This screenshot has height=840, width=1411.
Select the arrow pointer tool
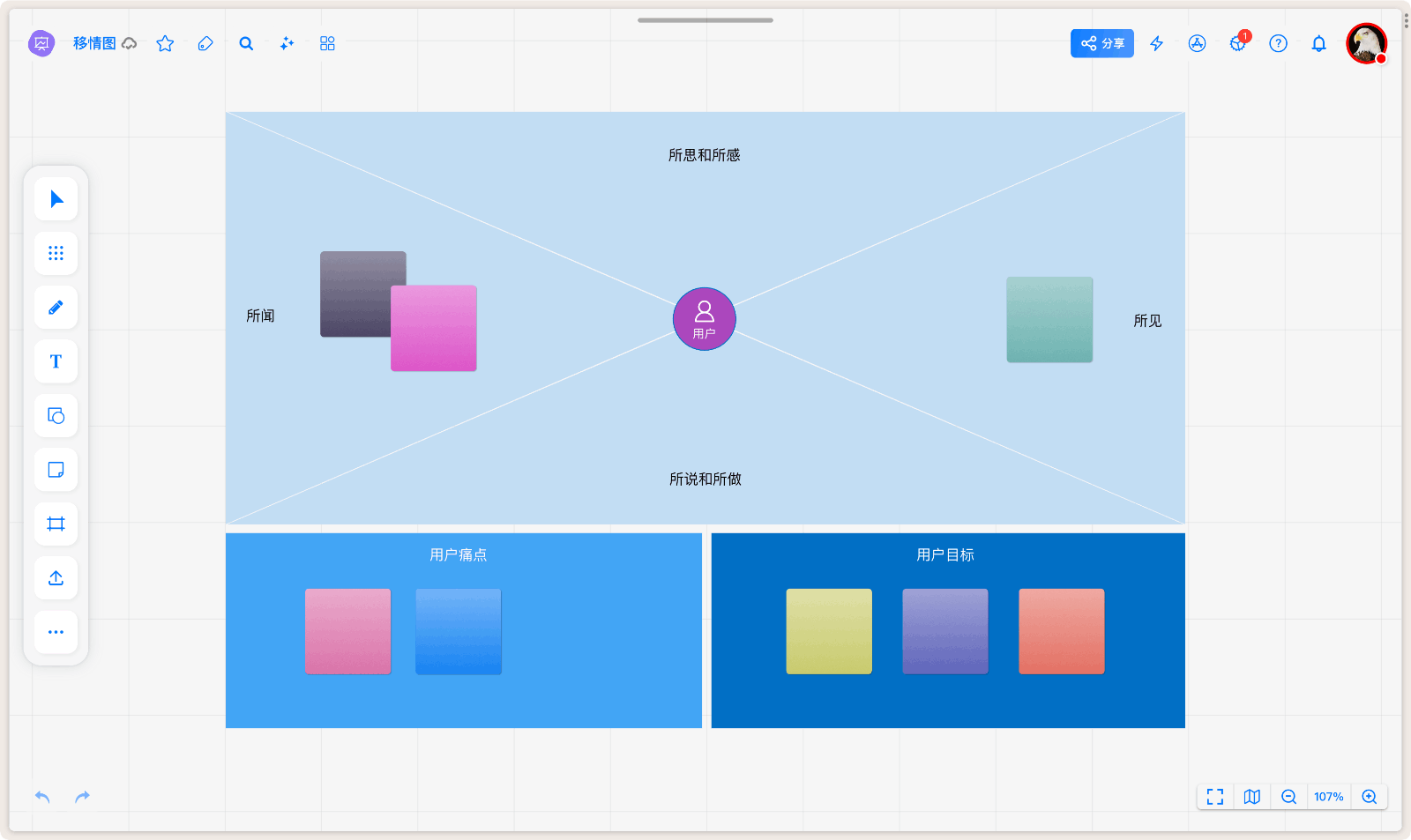pos(56,199)
